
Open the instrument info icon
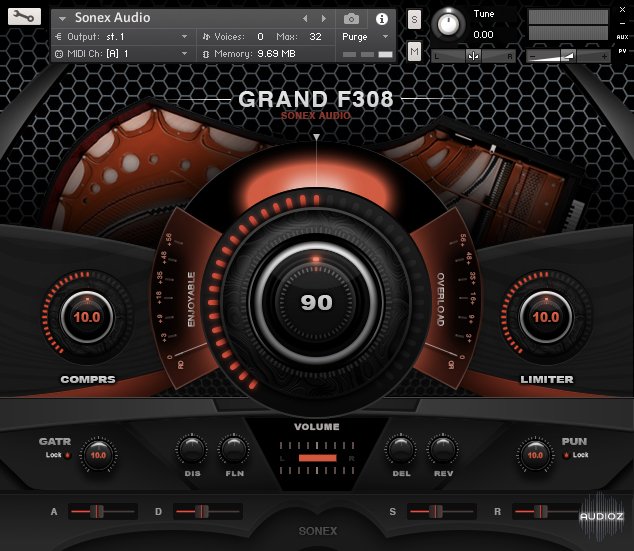point(382,19)
